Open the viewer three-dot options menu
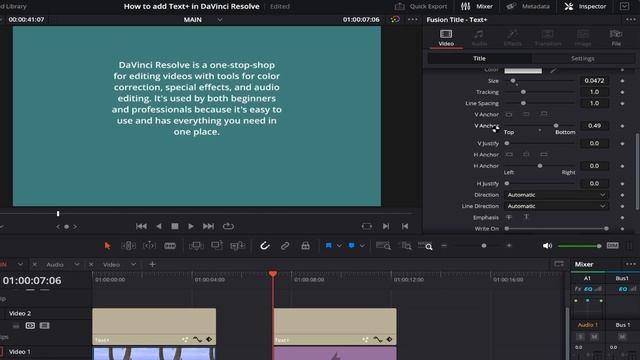640x360 pixels. coord(413,20)
